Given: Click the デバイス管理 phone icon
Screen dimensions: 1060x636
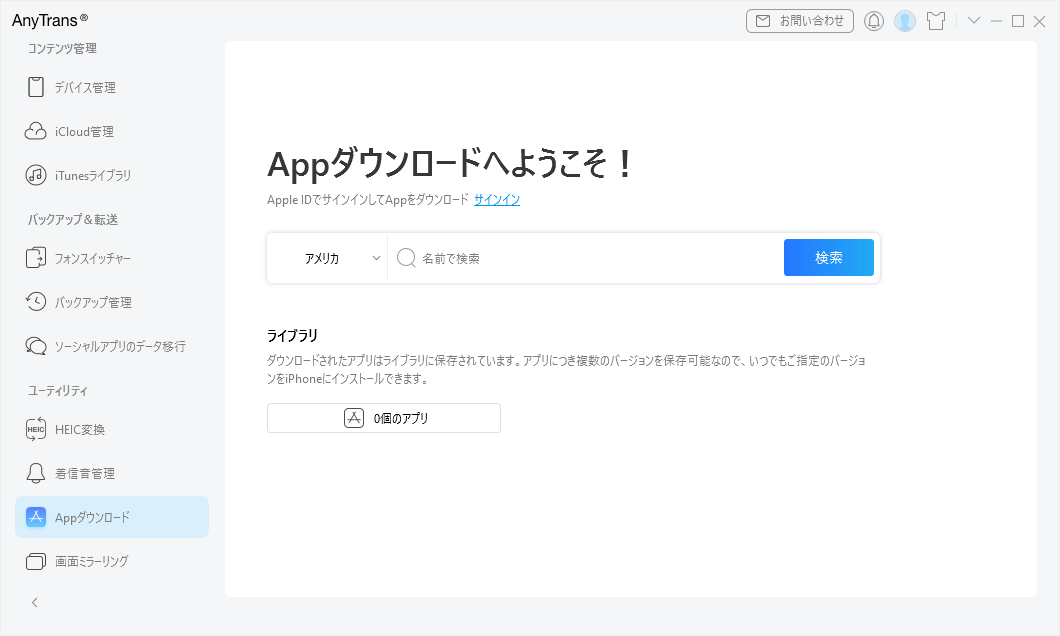Looking at the screenshot, I should pyautogui.click(x=36, y=87).
